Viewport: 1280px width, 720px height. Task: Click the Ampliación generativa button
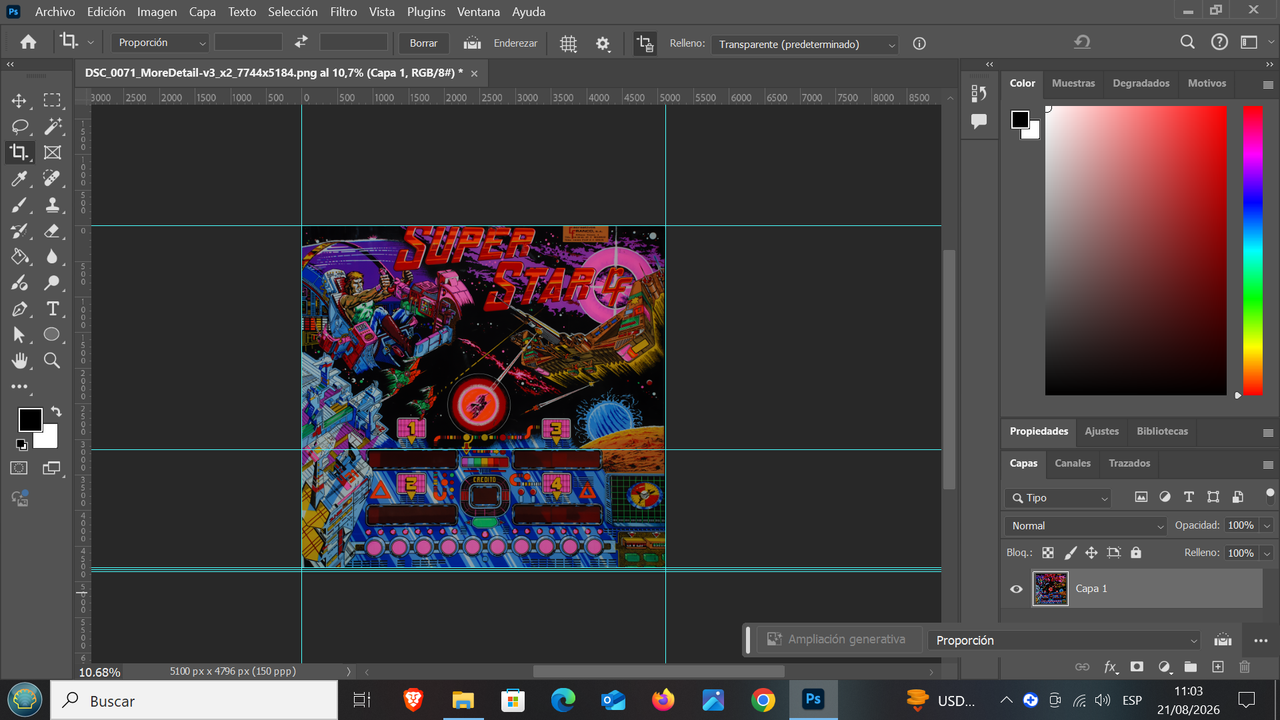[836, 640]
